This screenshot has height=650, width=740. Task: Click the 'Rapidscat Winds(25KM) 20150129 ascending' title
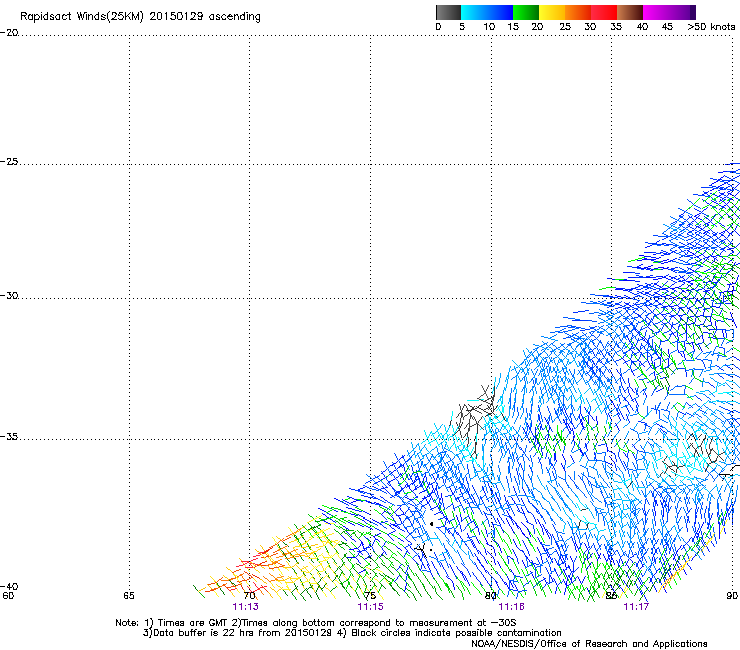[140, 17]
